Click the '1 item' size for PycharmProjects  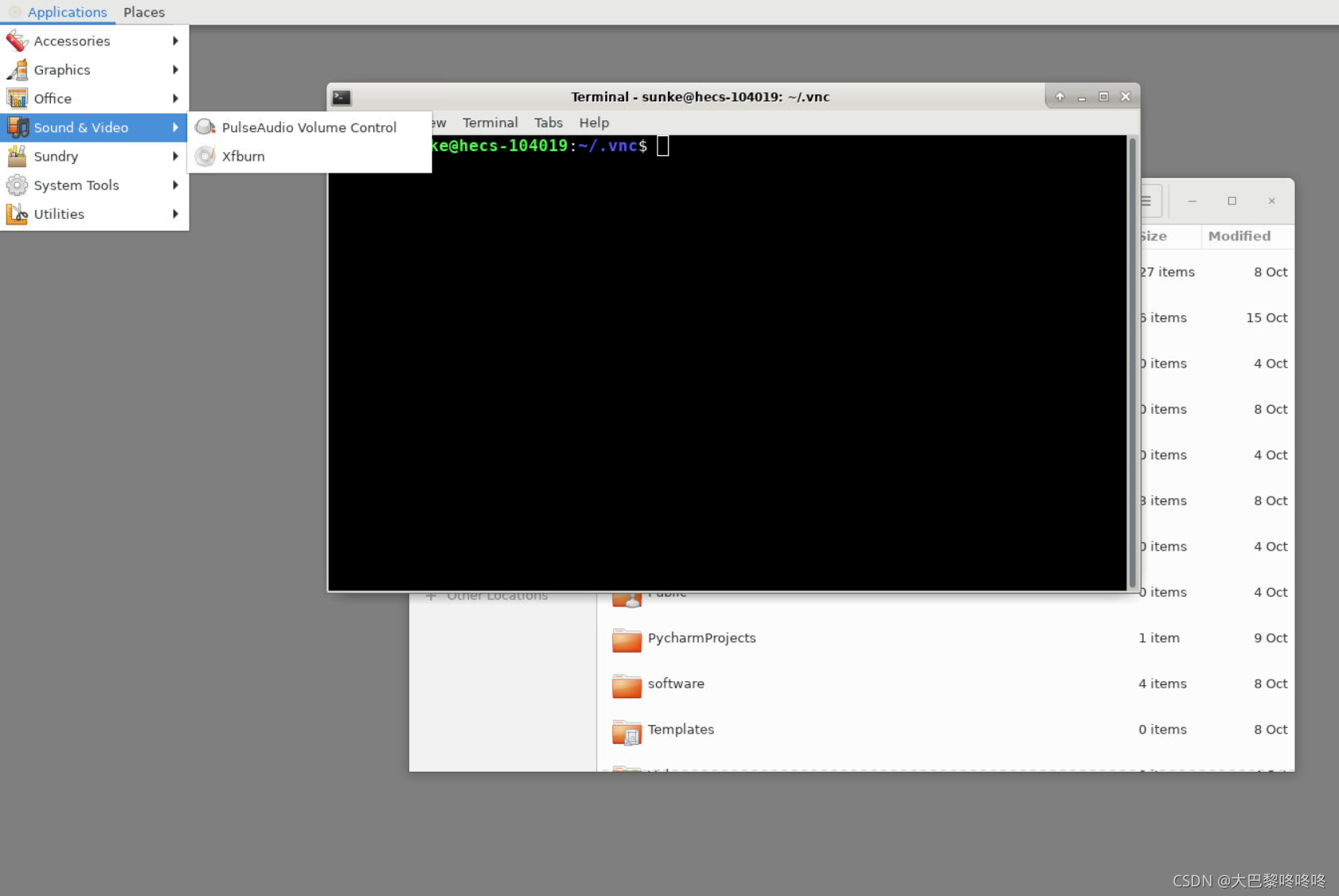(x=1159, y=638)
